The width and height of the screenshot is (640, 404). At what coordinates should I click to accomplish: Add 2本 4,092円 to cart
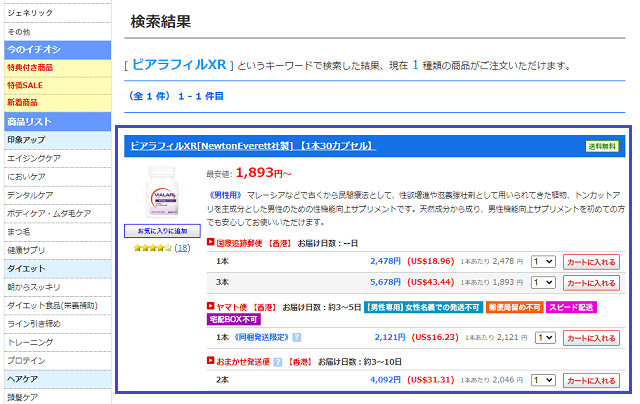tap(591, 381)
